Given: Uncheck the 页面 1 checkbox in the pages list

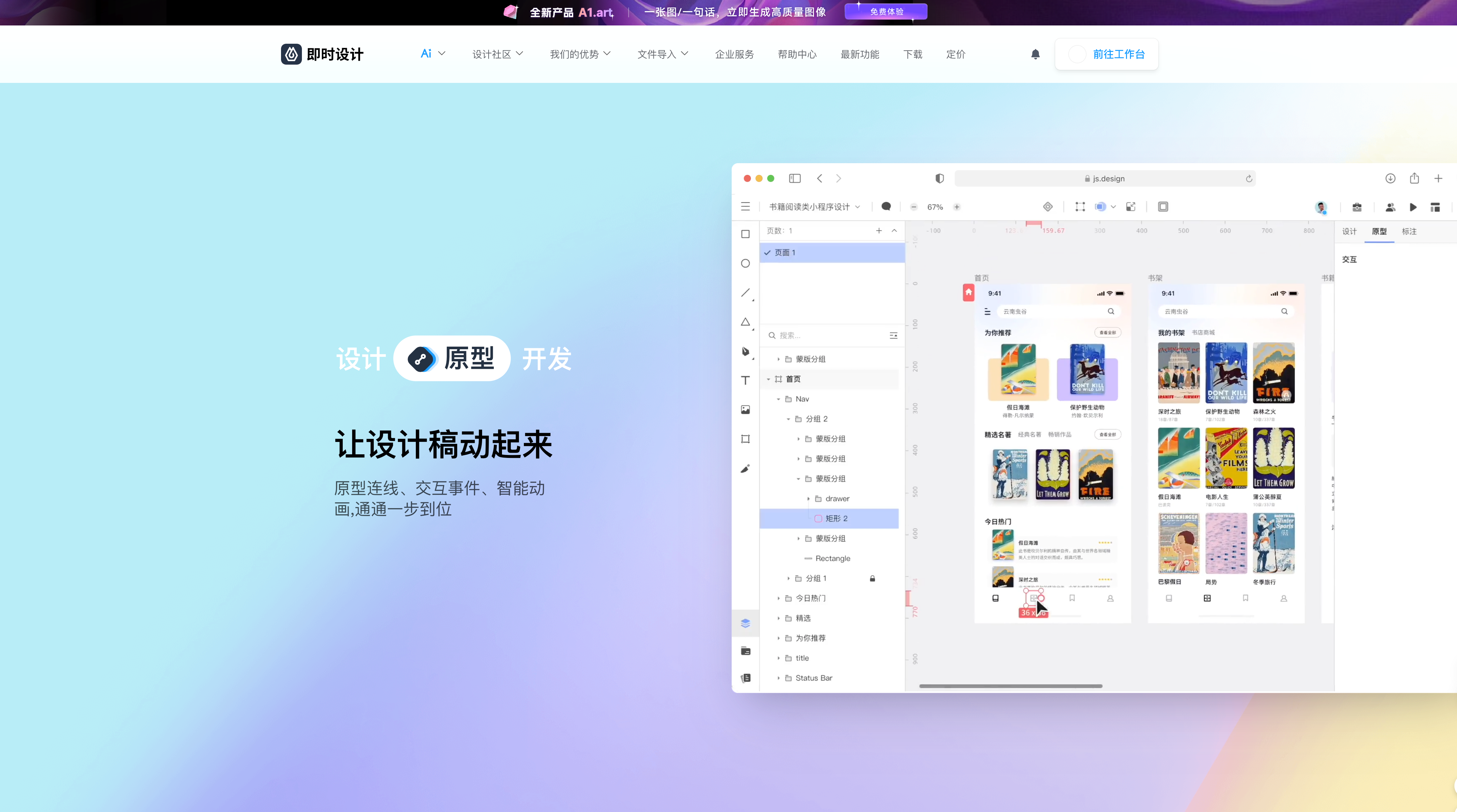Looking at the screenshot, I should tap(768, 253).
